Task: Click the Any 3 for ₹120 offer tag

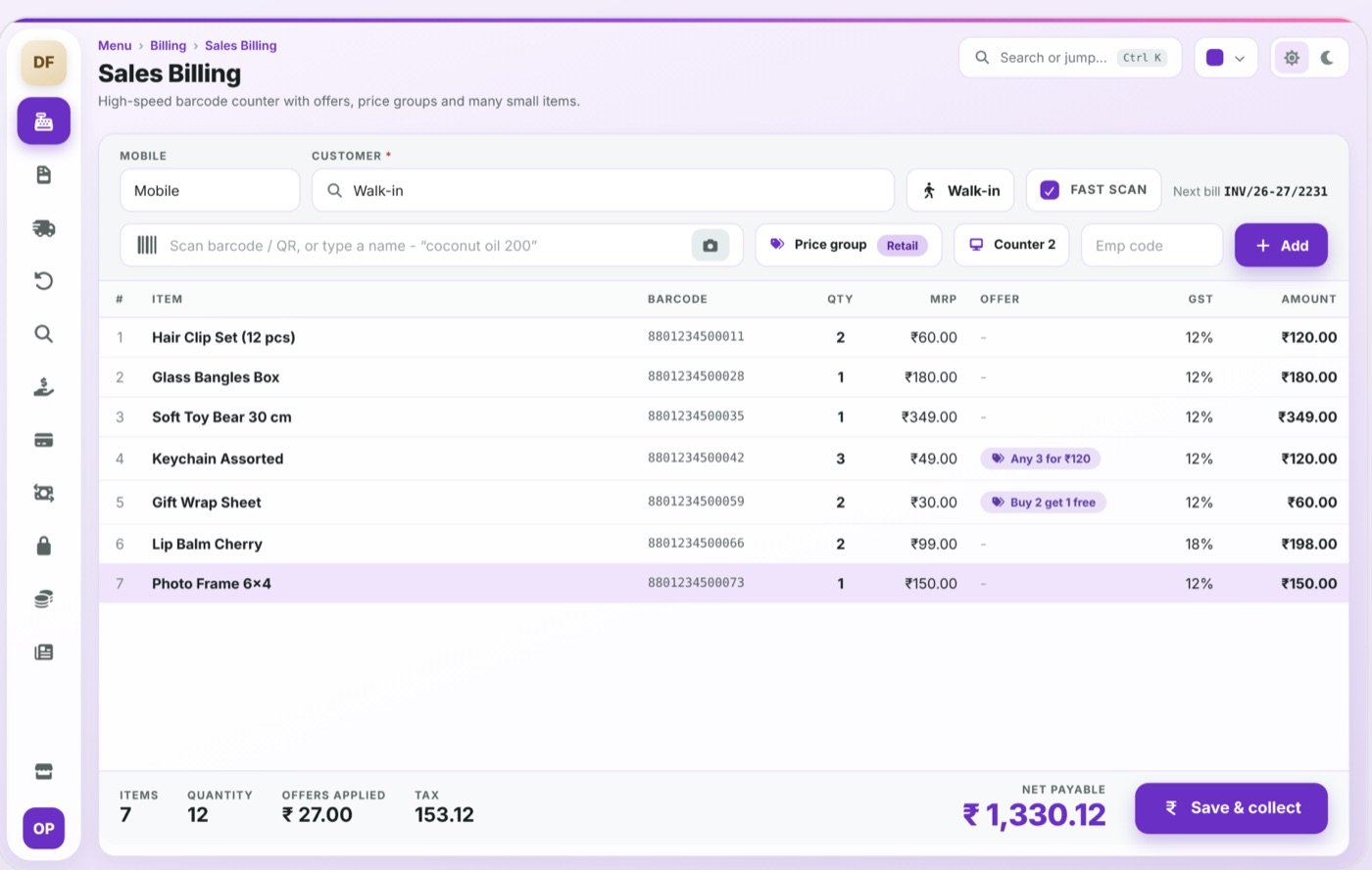Action: 1041,459
